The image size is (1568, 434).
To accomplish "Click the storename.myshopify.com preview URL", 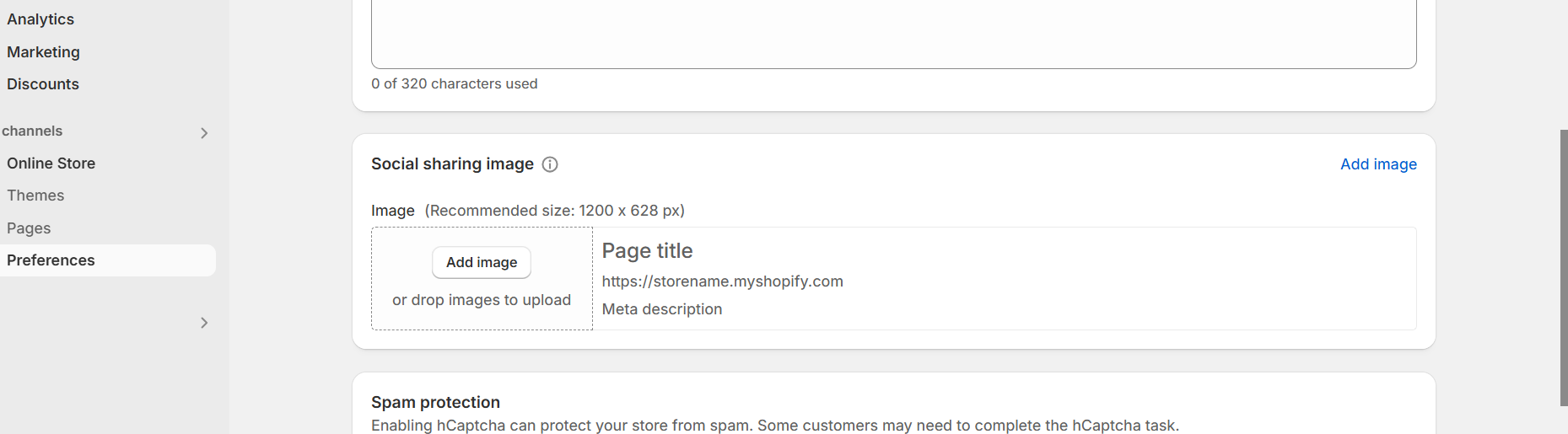I will (x=722, y=281).
